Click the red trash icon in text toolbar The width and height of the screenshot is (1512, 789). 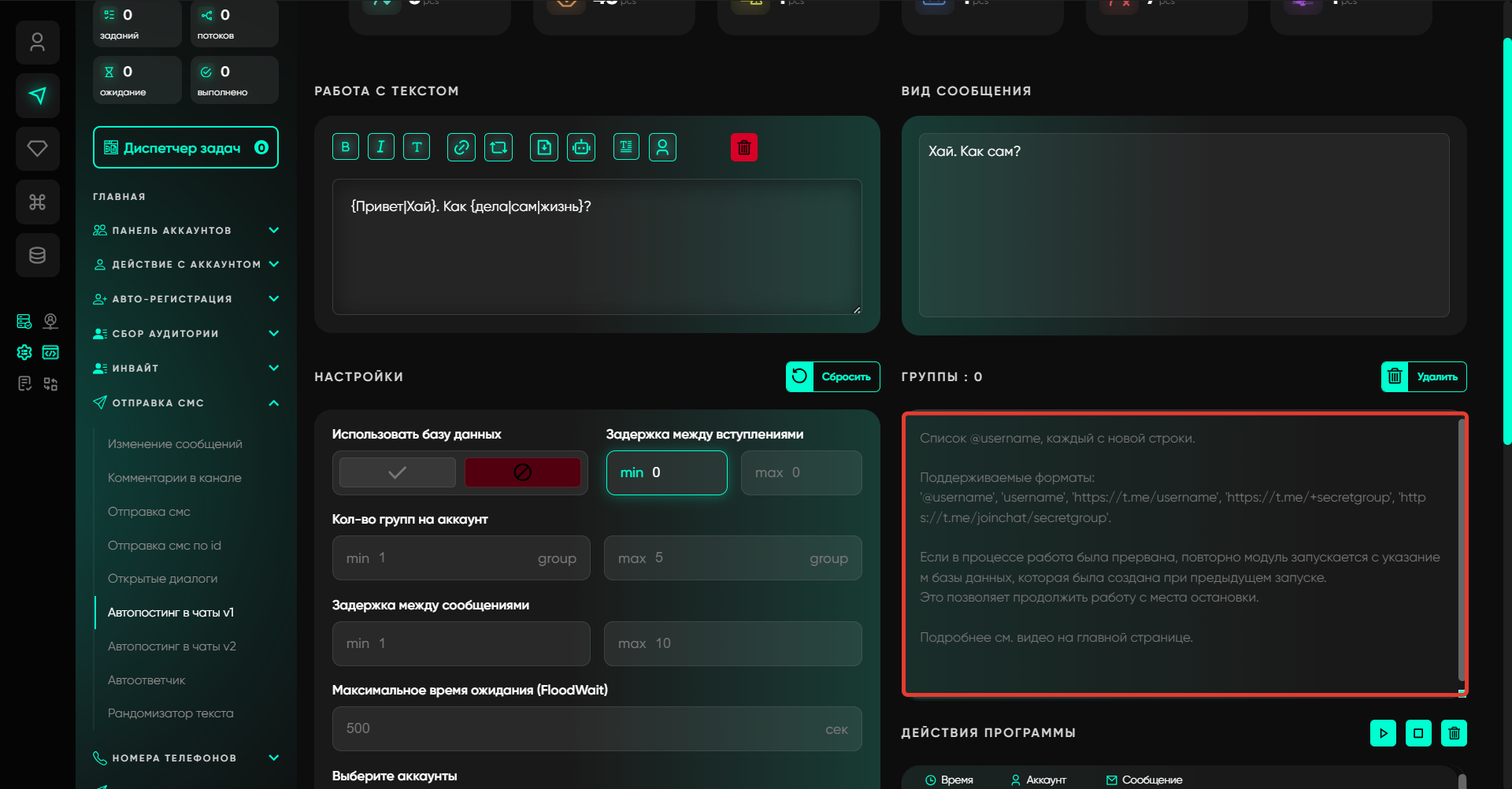point(743,147)
